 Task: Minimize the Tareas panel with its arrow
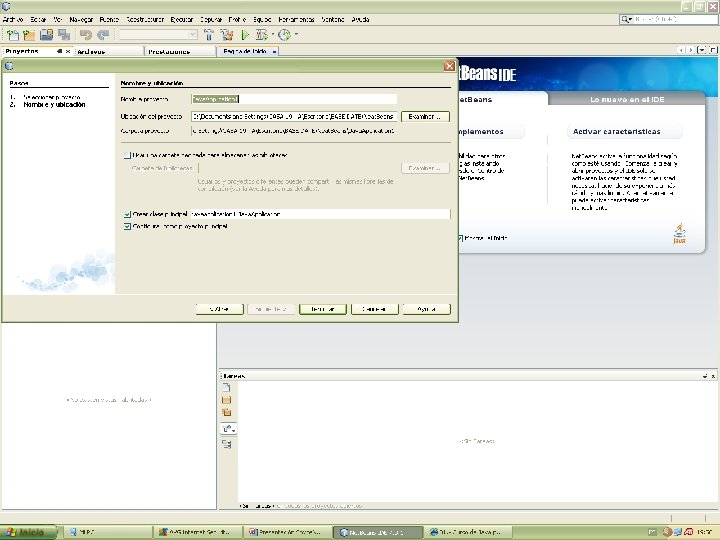click(705, 376)
